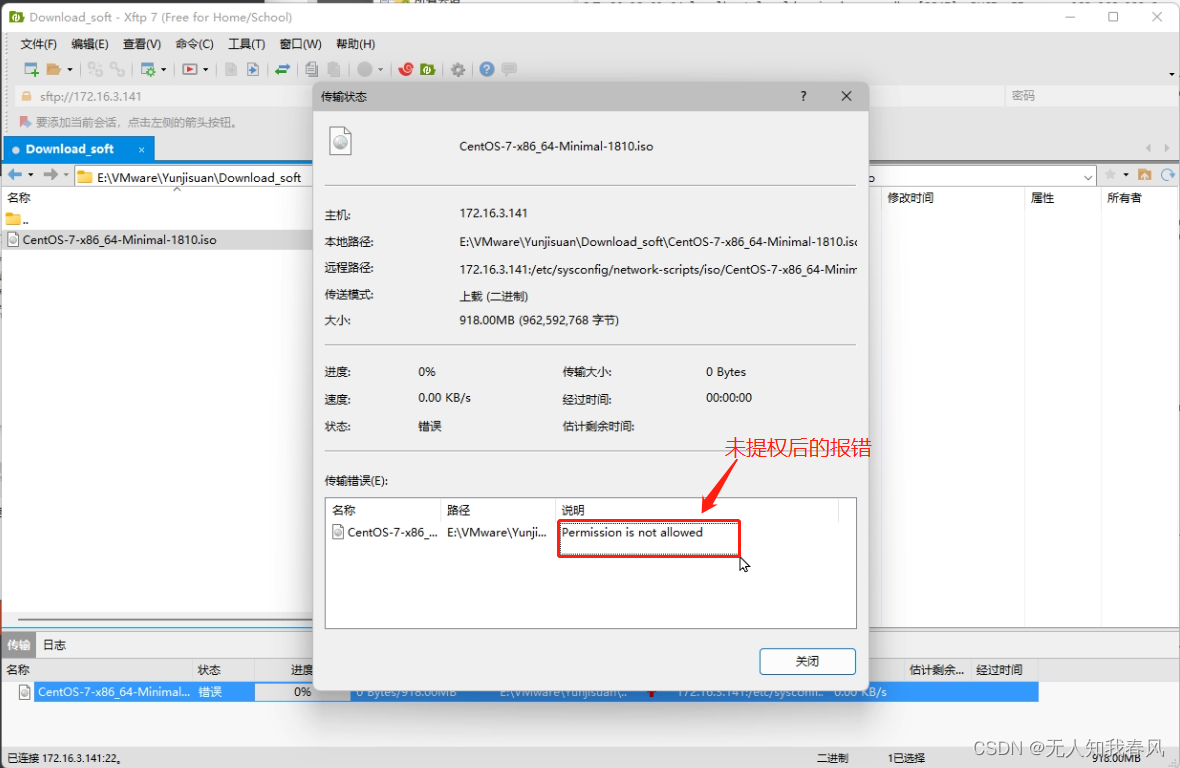
Task: Click the copy document icon in toolbar
Action: point(313,69)
